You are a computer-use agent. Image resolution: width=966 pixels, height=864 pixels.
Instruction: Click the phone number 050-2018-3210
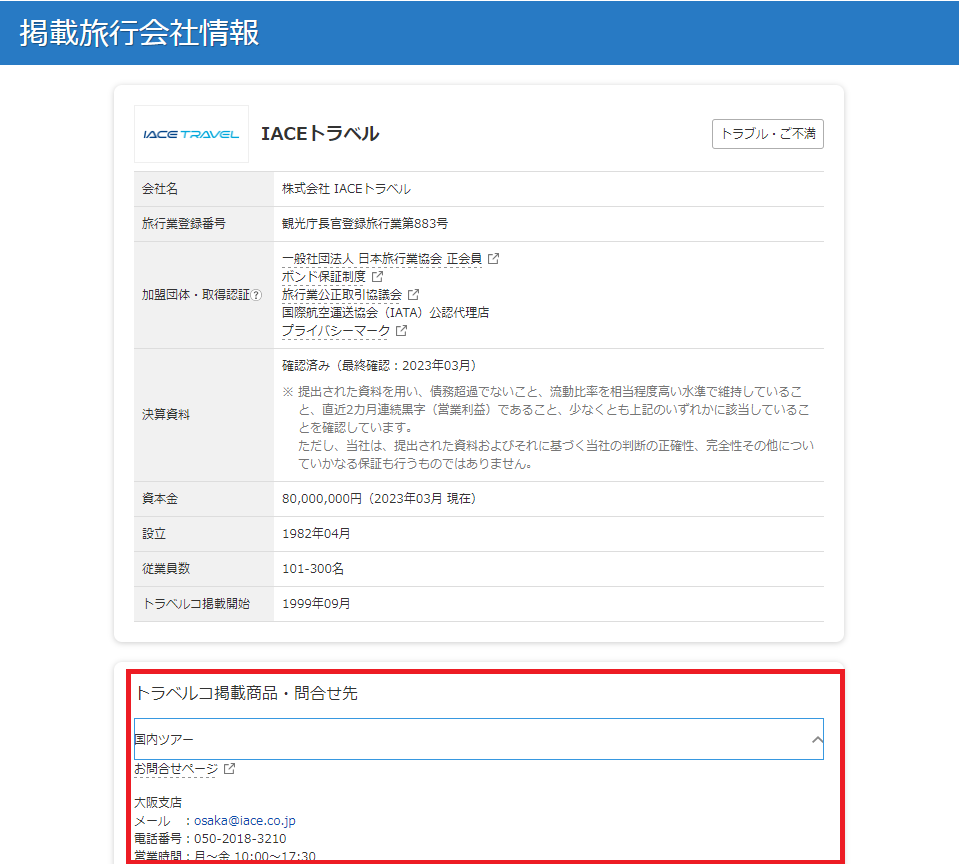tap(240, 838)
